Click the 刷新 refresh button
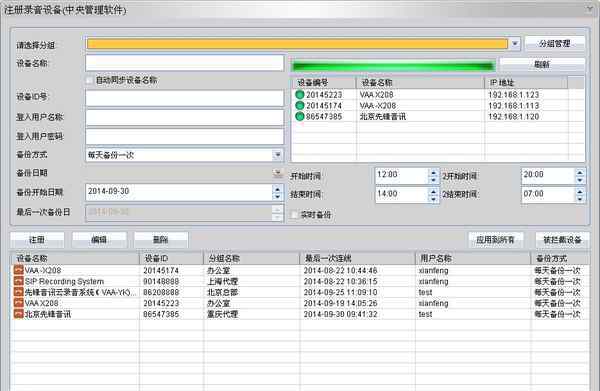The width and height of the screenshot is (600, 391). tap(542, 64)
